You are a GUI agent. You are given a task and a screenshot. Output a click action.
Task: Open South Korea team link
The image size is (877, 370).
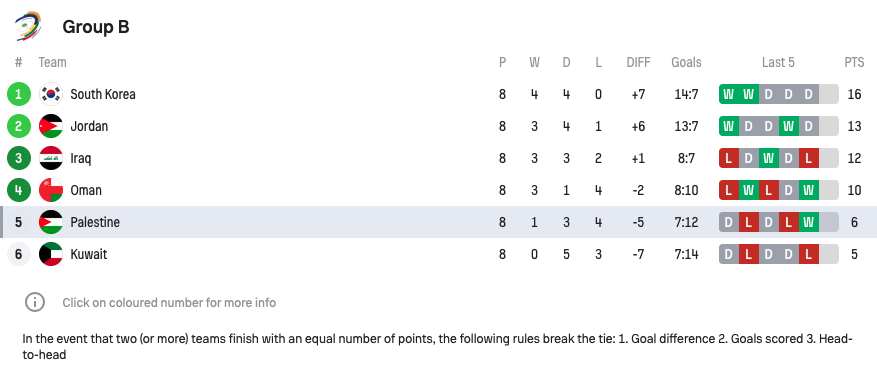103,94
